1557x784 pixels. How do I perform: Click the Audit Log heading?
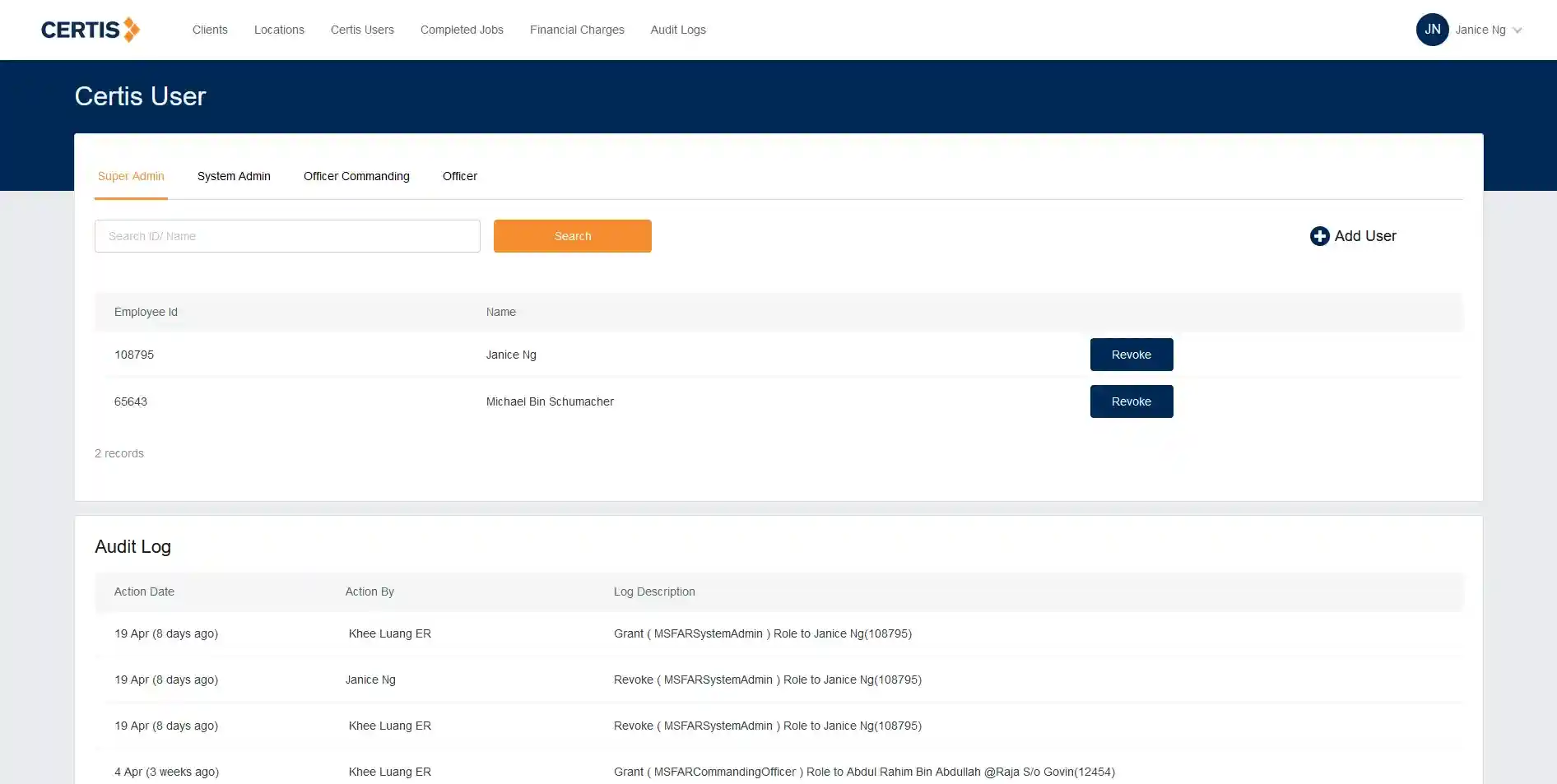point(132,546)
